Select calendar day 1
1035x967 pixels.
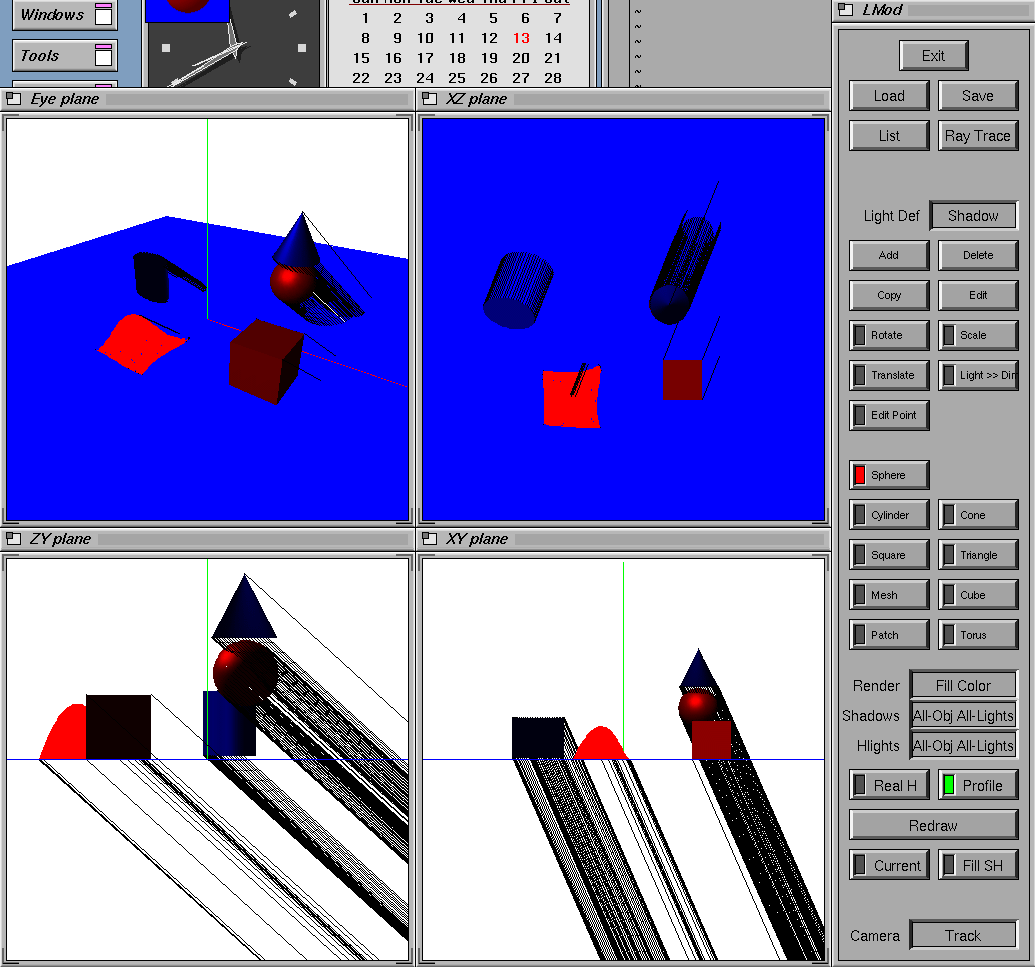pyautogui.click(x=365, y=18)
